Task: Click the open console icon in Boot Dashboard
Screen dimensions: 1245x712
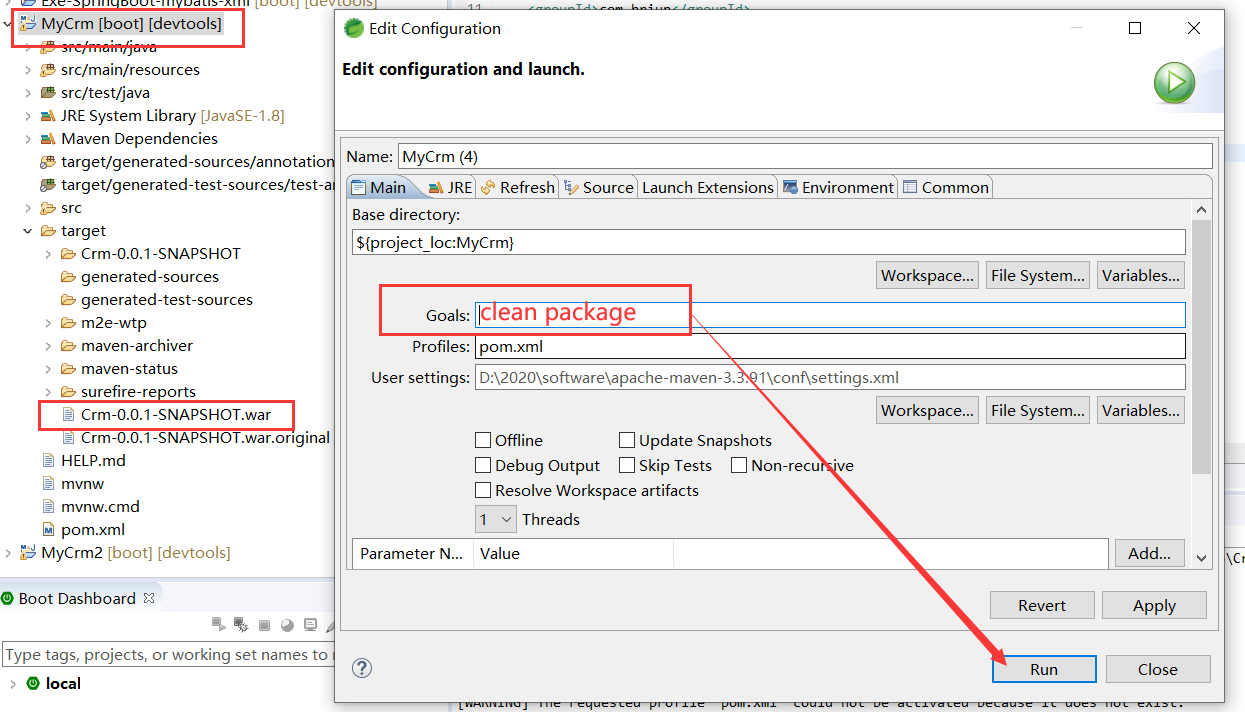Action: pos(310,624)
